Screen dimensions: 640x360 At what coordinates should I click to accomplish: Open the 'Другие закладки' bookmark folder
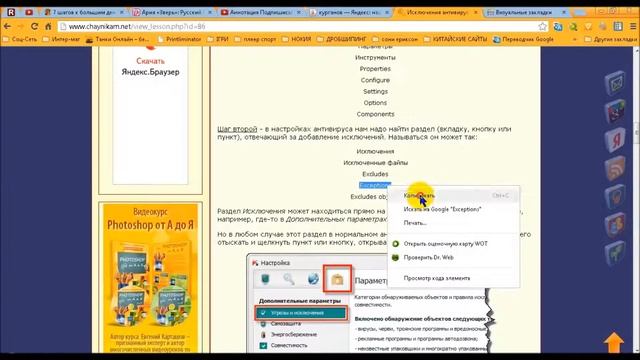pos(611,39)
